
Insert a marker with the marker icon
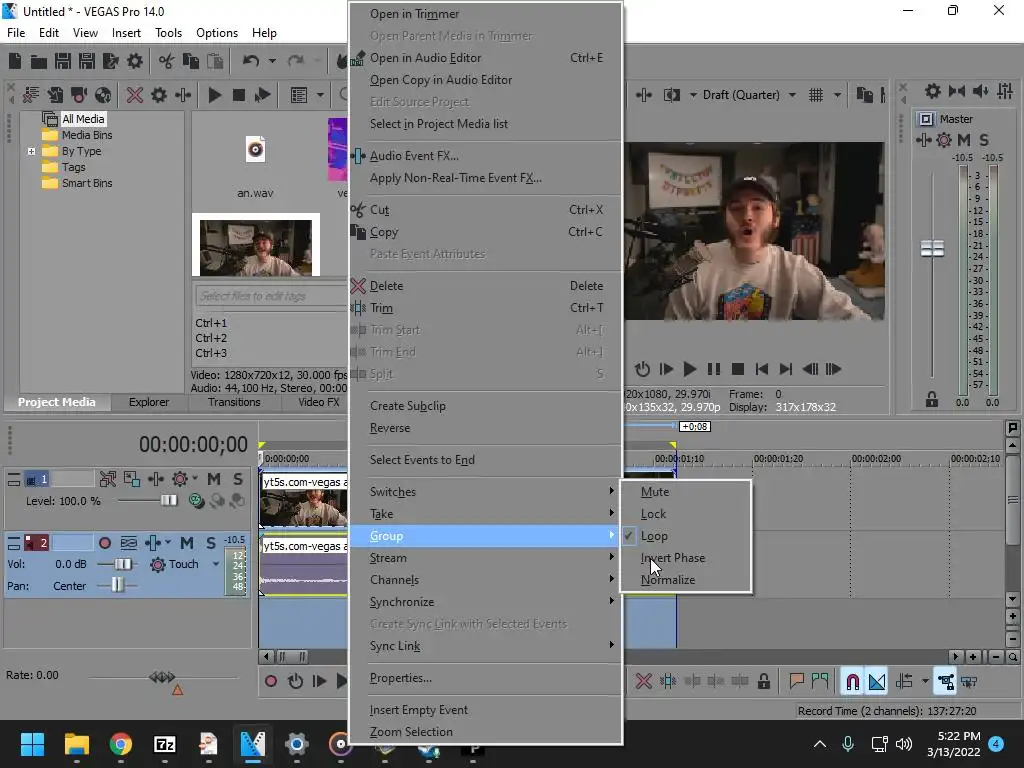(x=796, y=681)
